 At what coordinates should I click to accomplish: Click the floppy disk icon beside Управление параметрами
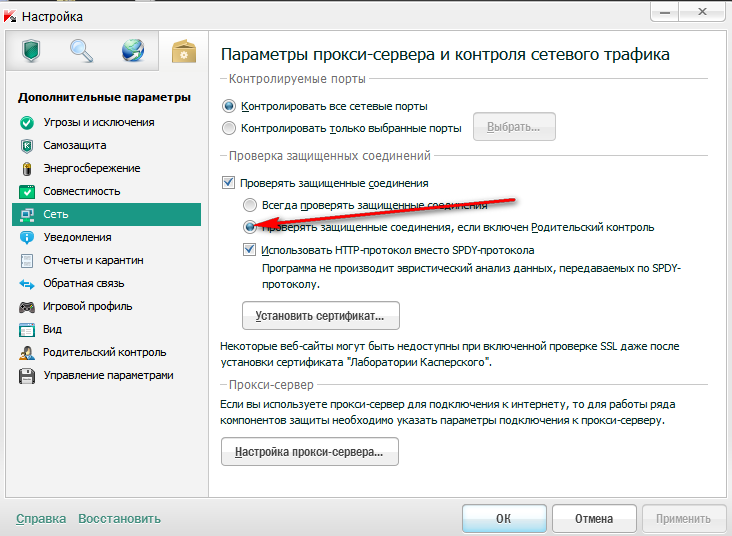[27, 376]
